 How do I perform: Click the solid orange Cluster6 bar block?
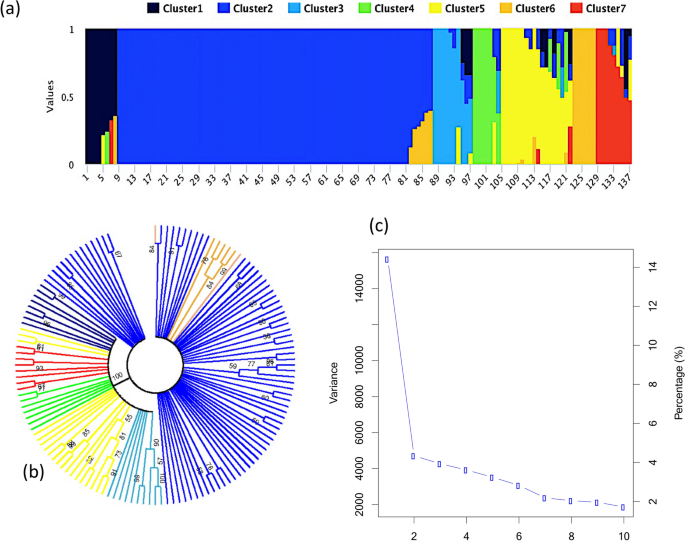point(584,96)
